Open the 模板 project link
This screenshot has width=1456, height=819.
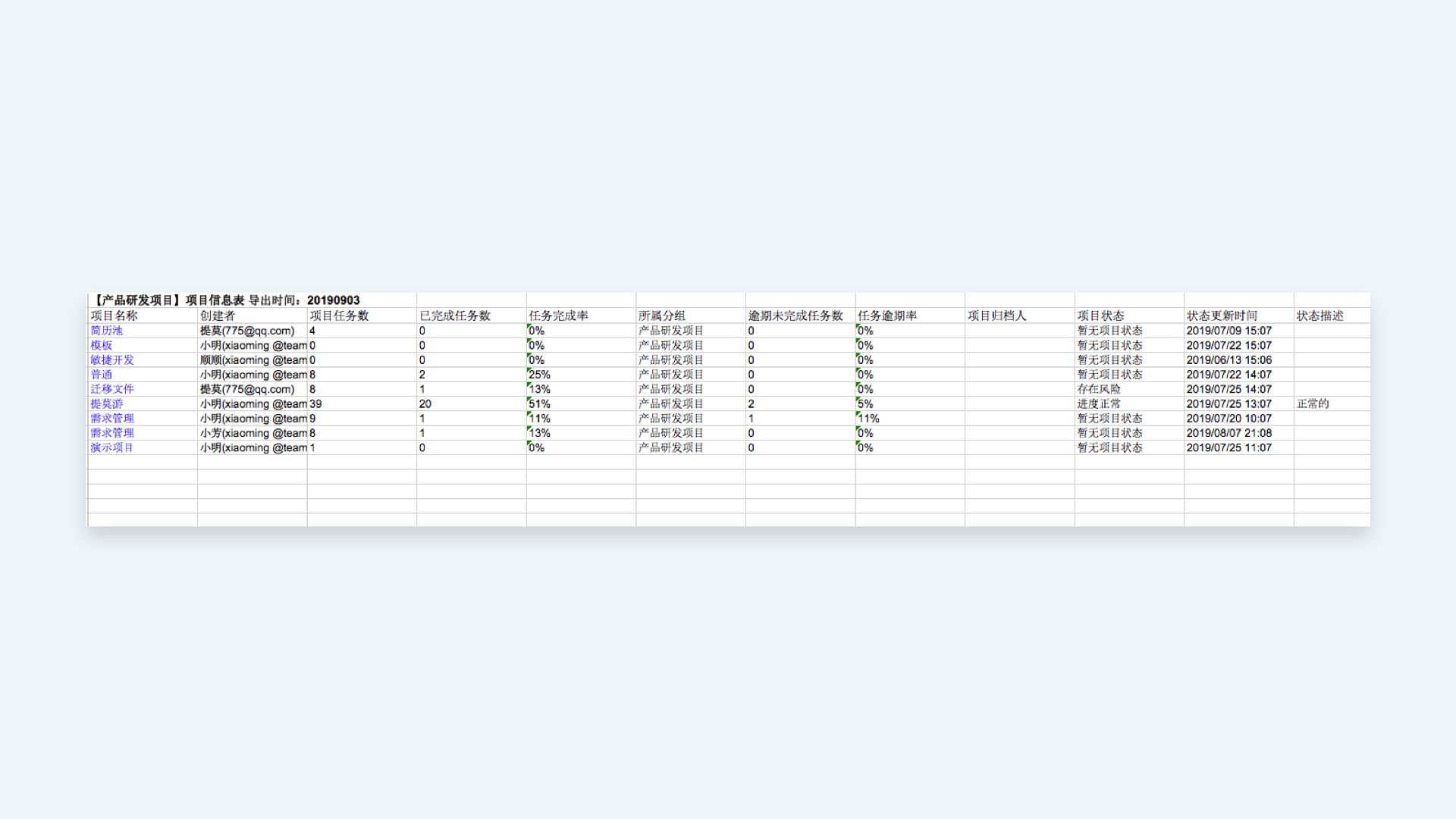coord(101,345)
